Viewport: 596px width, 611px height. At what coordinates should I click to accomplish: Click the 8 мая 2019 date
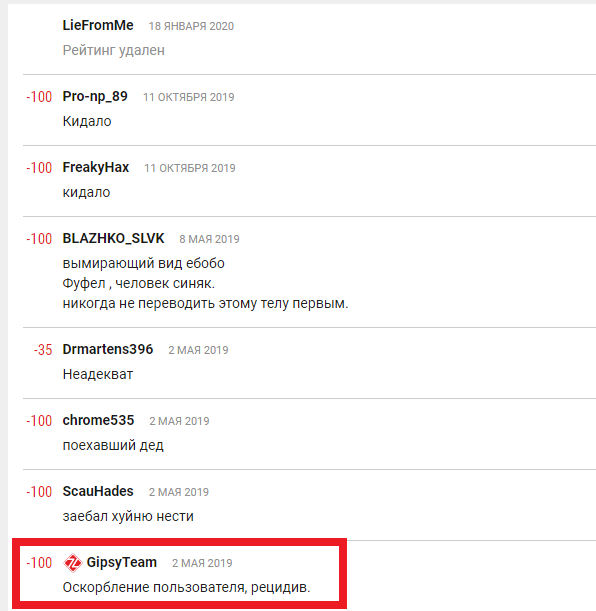tap(209, 239)
